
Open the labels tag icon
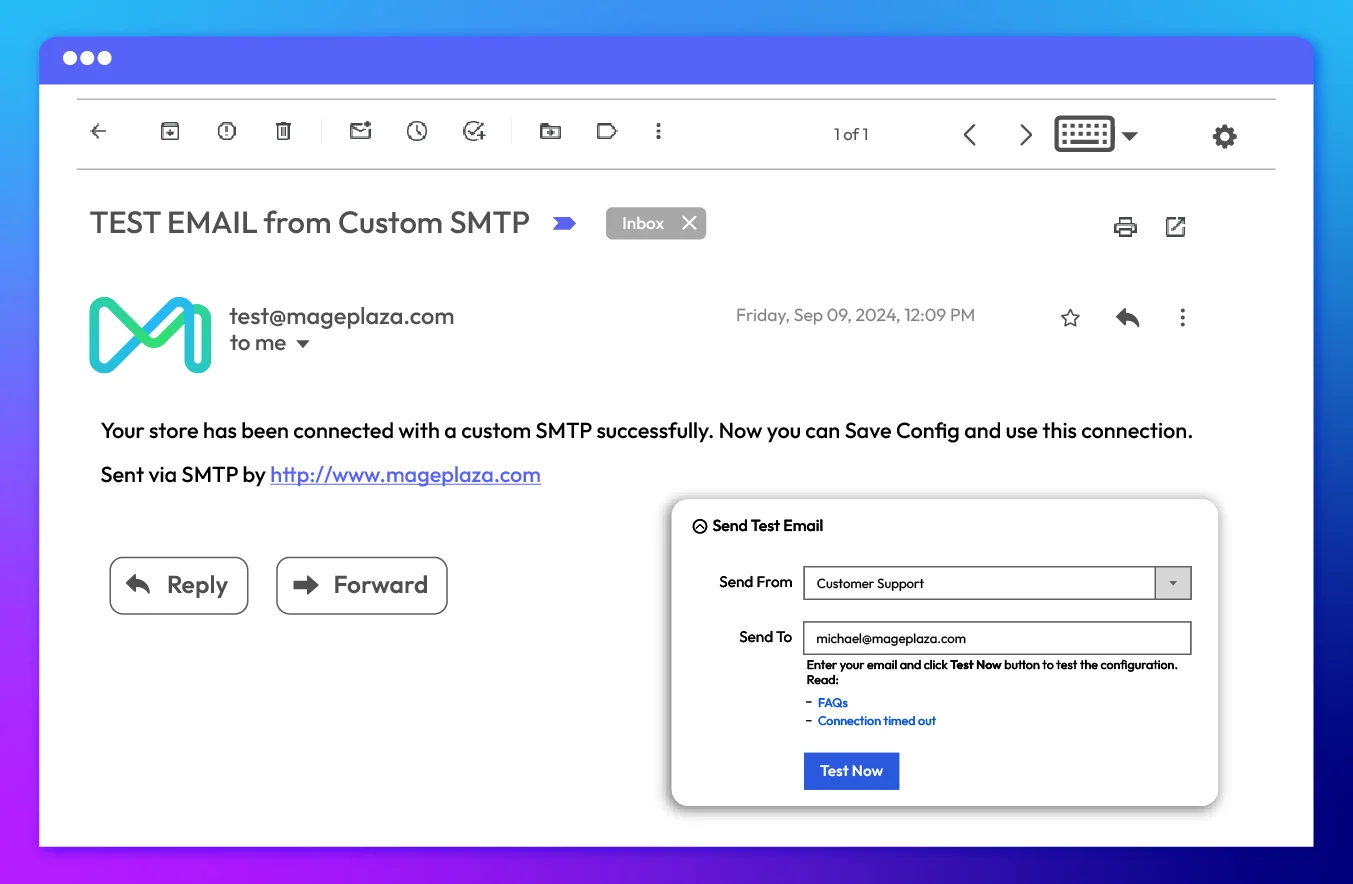(x=607, y=131)
